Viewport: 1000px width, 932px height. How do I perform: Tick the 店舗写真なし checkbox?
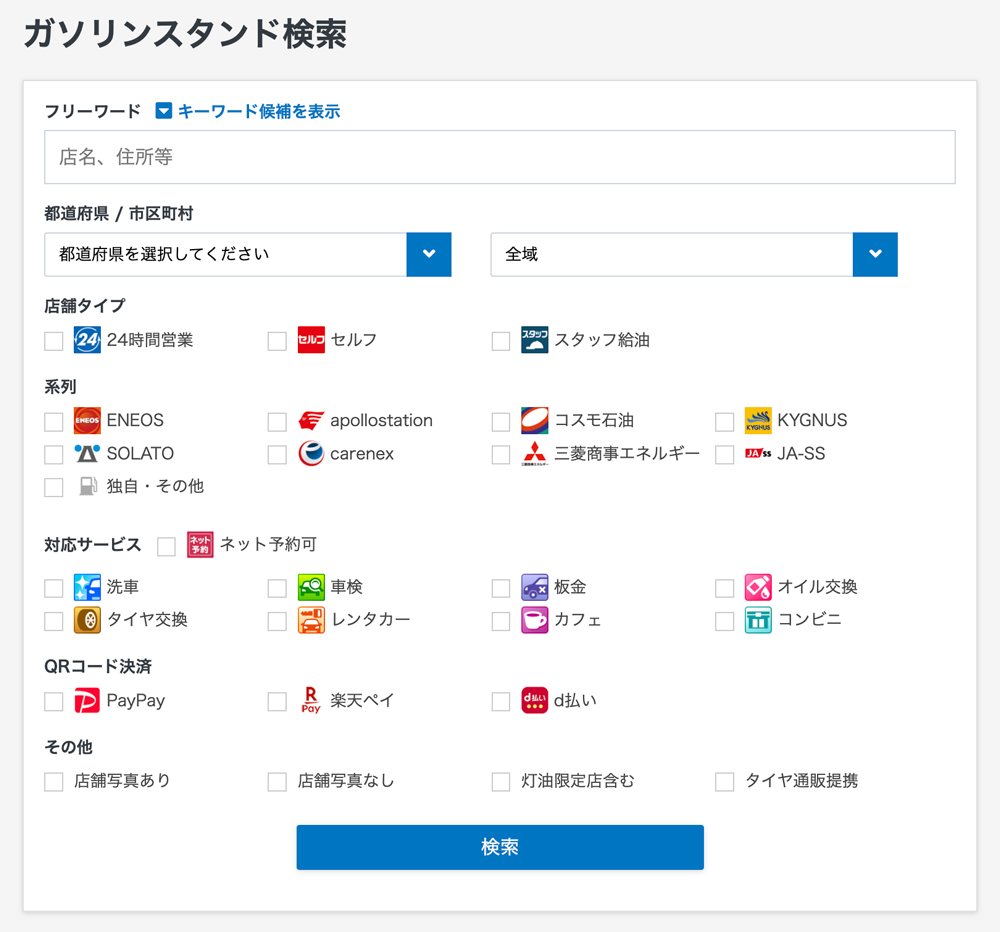coord(277,782)
